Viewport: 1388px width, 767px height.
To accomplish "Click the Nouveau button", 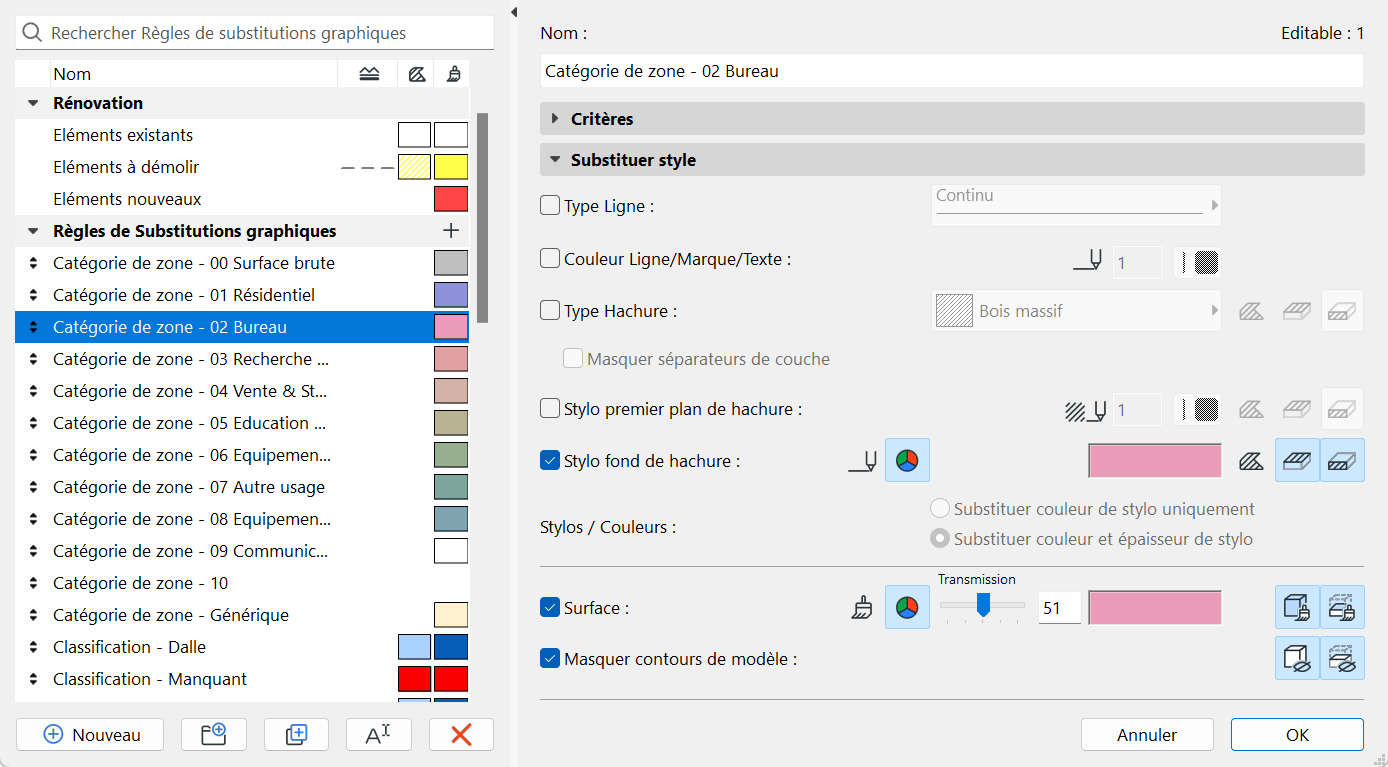I will 91,735.
